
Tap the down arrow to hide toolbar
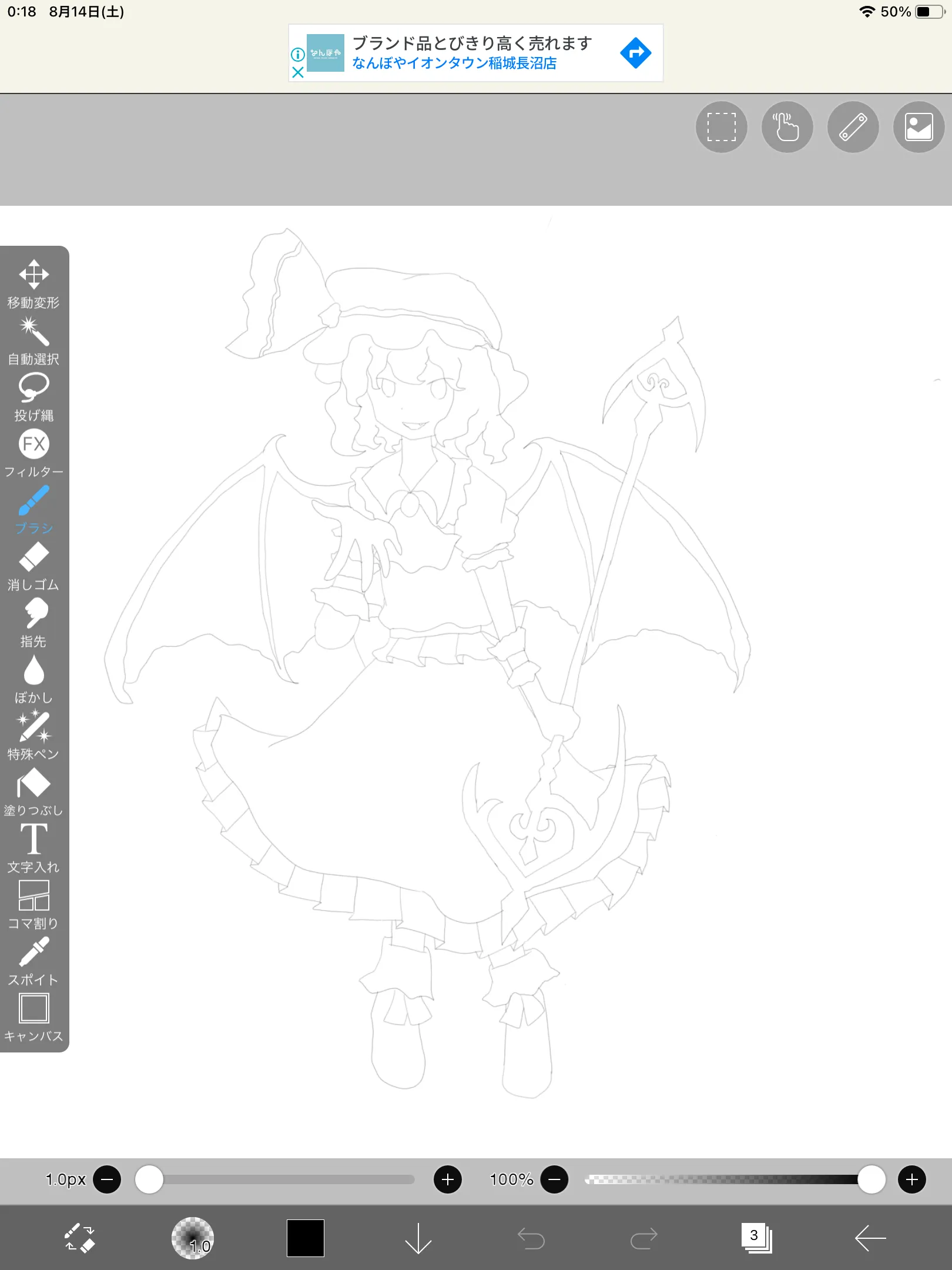(x=418, y=1238)
